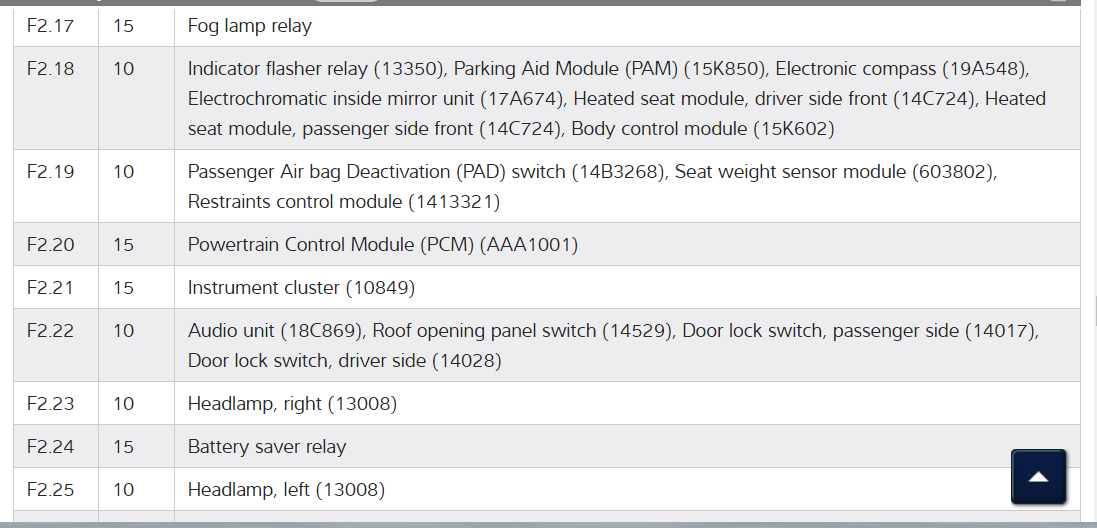
Task: Click the Headlamp, left (13008) entry
Action: click(x=286, y=490)
